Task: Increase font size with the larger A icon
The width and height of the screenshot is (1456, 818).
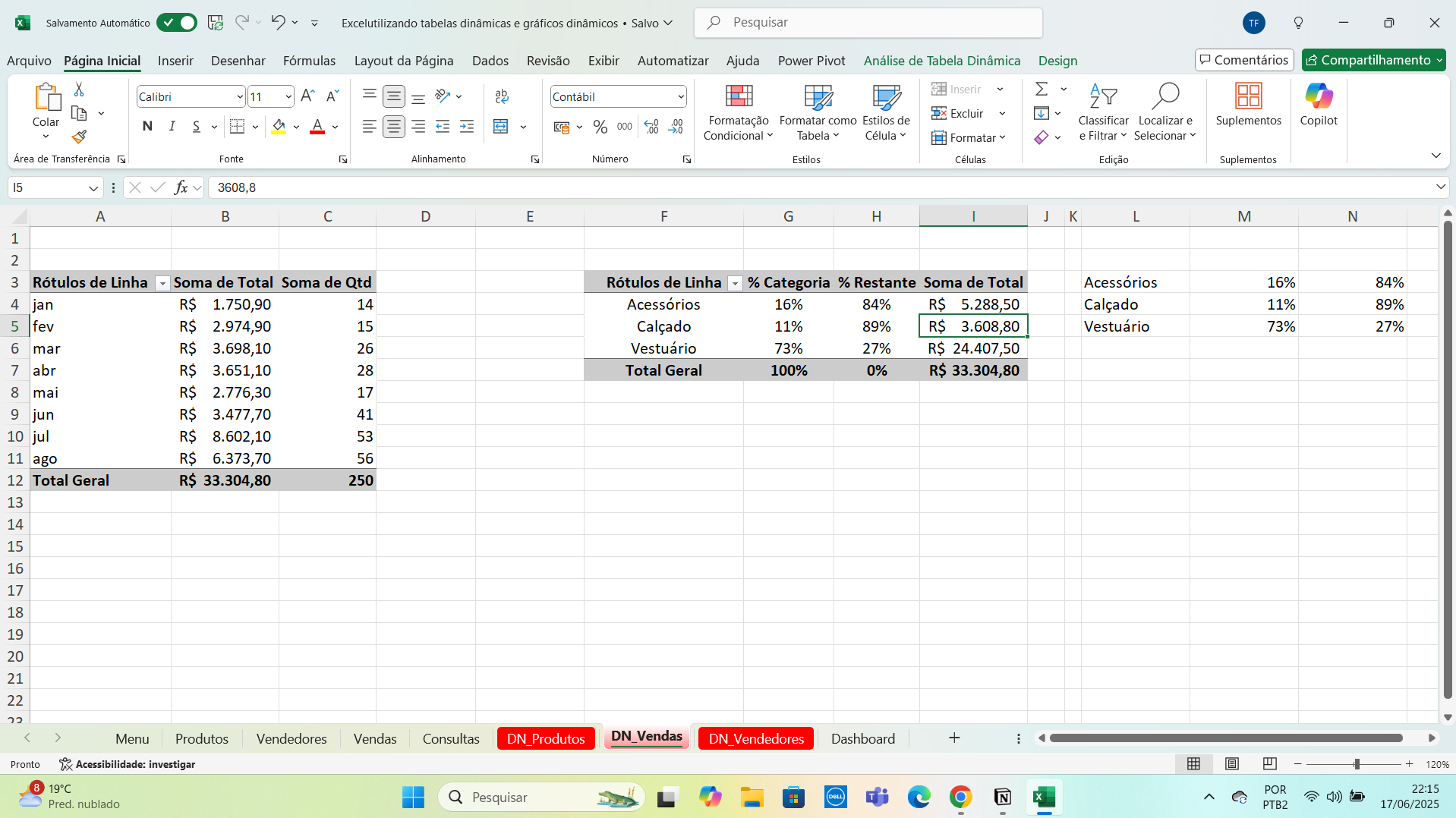Action: tap(307, 96)
